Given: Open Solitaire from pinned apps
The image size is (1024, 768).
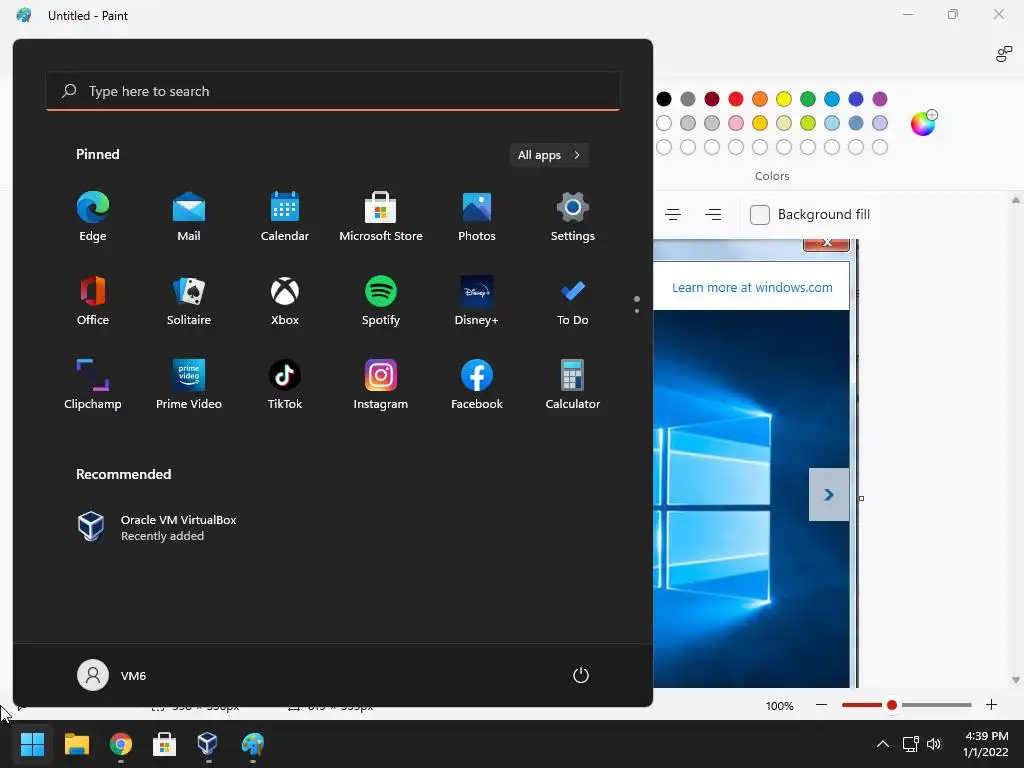Looking at the screenshot, I should 189,300.
